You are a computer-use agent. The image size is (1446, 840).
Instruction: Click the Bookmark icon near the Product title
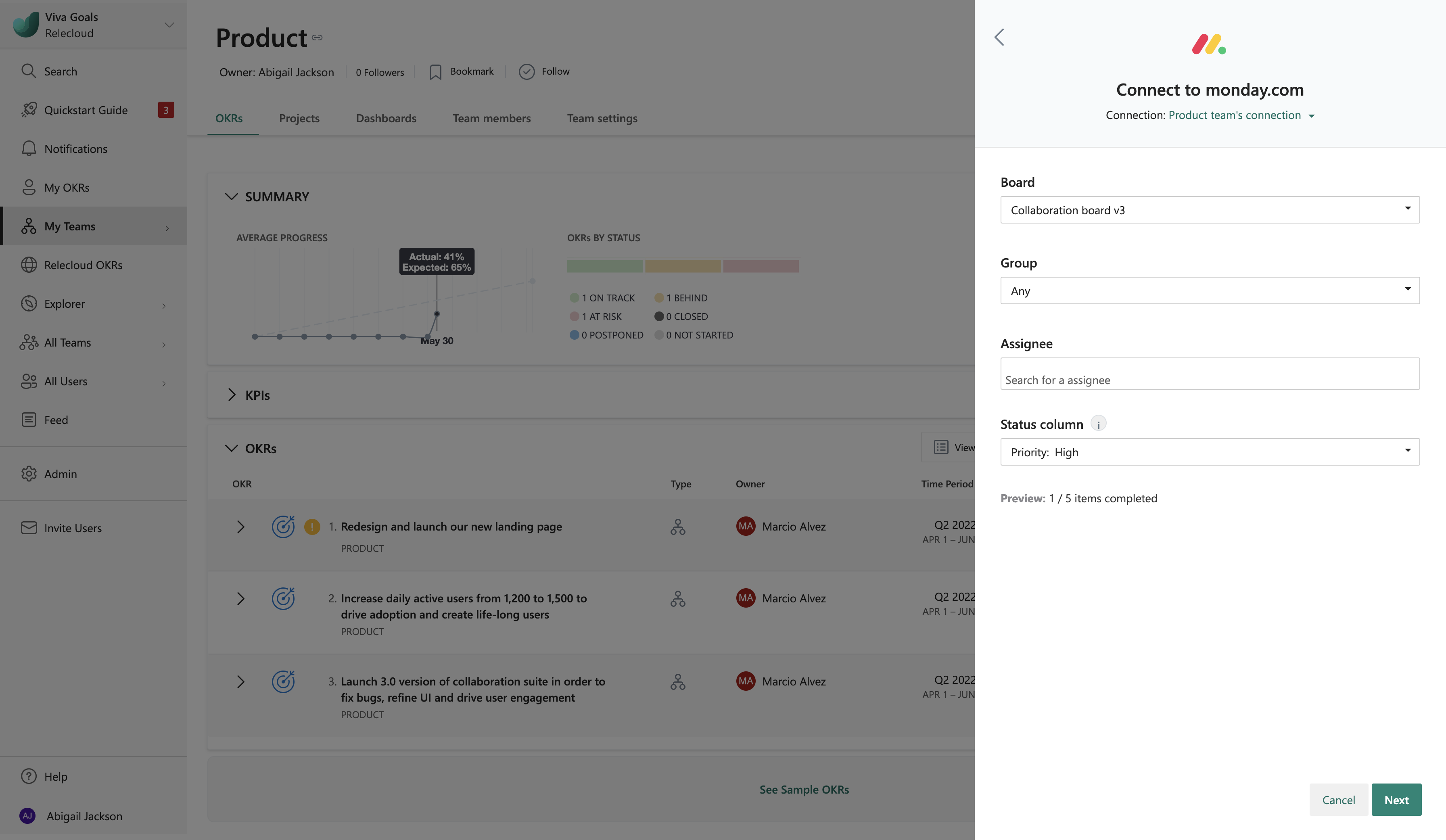[x=435, y=72]
